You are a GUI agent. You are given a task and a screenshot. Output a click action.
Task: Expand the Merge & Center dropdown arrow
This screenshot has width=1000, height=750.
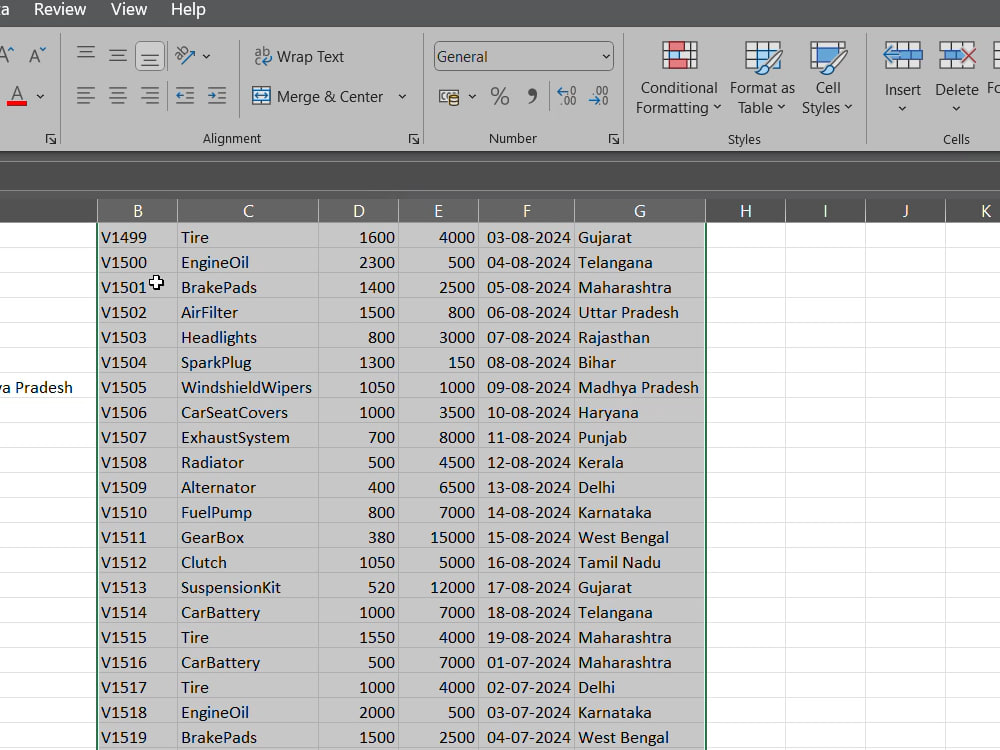402,97
